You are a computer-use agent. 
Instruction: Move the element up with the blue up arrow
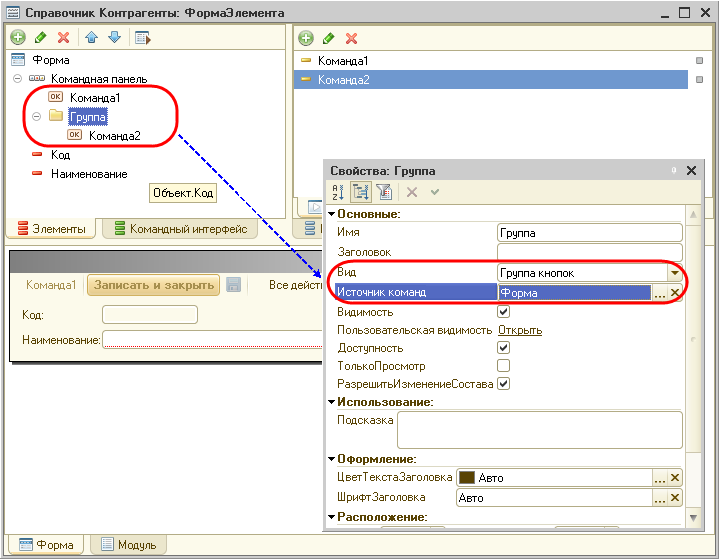pos(91,38)
